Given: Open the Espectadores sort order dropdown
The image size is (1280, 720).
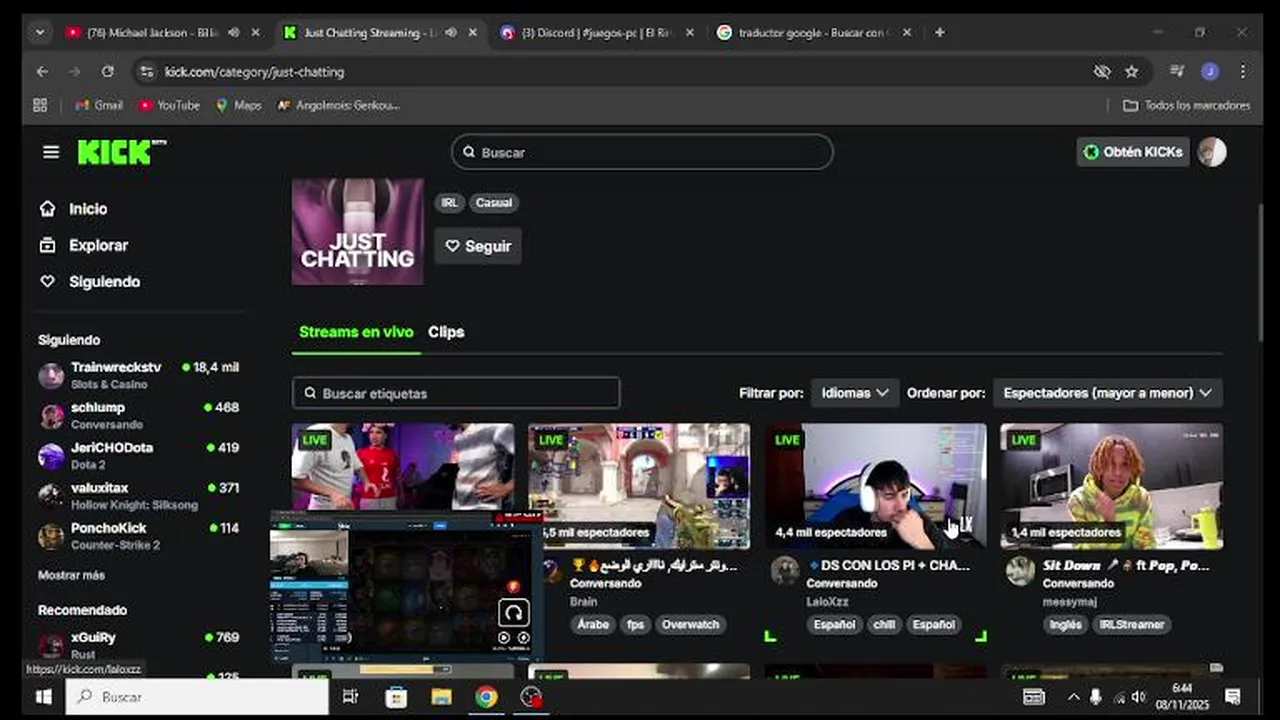Looking at the screenshot, I should tap(1107, 393).
